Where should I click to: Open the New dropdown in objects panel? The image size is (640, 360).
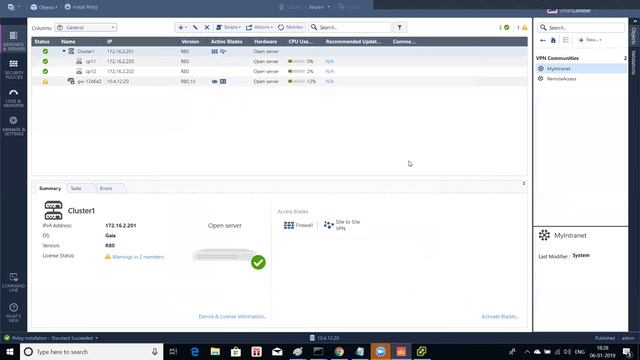[590, 40]
